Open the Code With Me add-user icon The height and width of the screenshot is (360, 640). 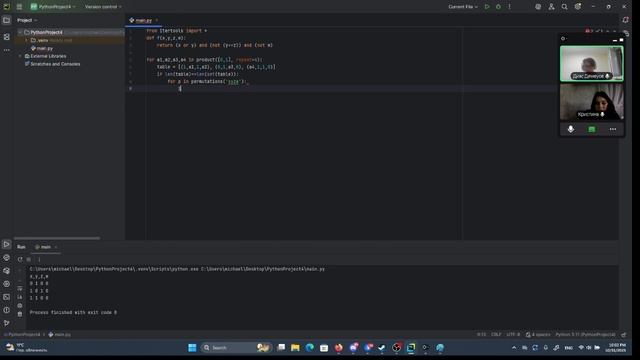click(551, 7)
